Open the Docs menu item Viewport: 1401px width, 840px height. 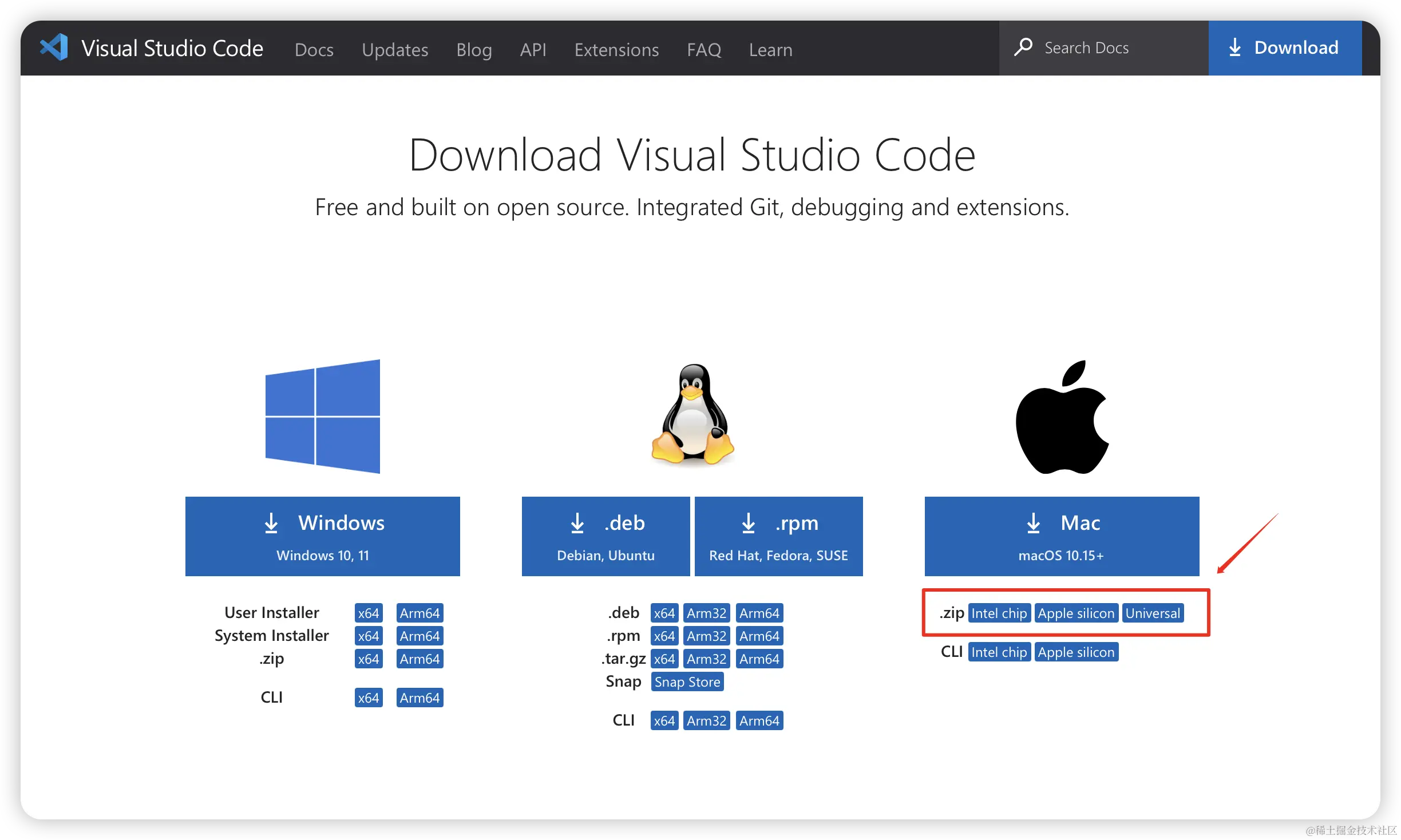coord(314,50)
